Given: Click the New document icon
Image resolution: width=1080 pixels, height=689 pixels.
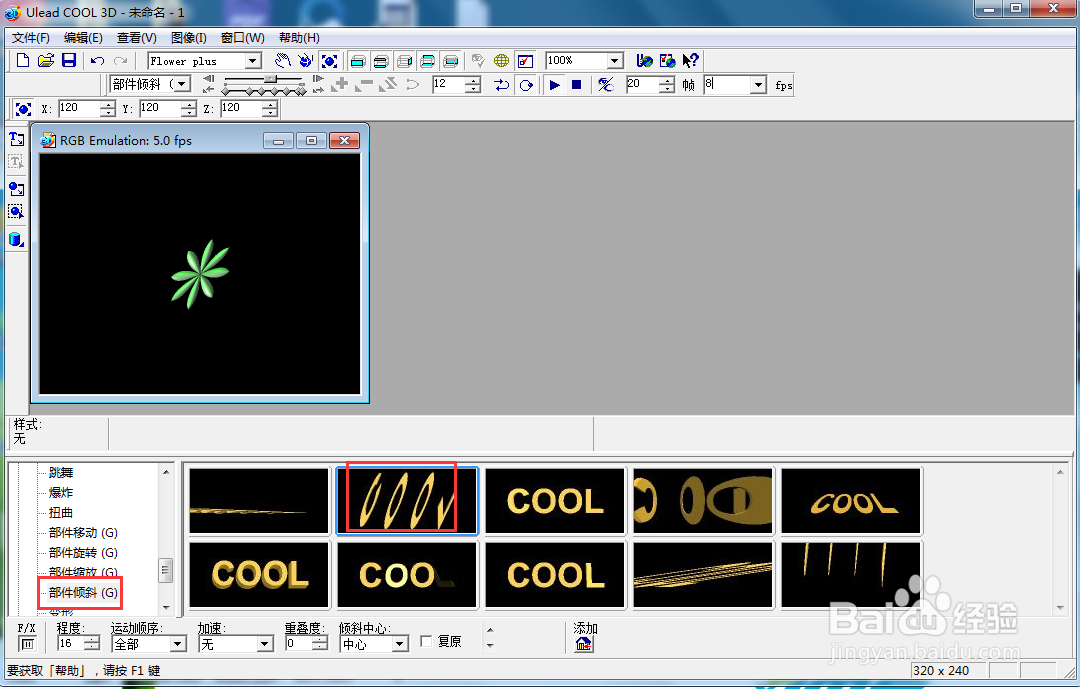Looking at the screenshot, I should 23,61.
